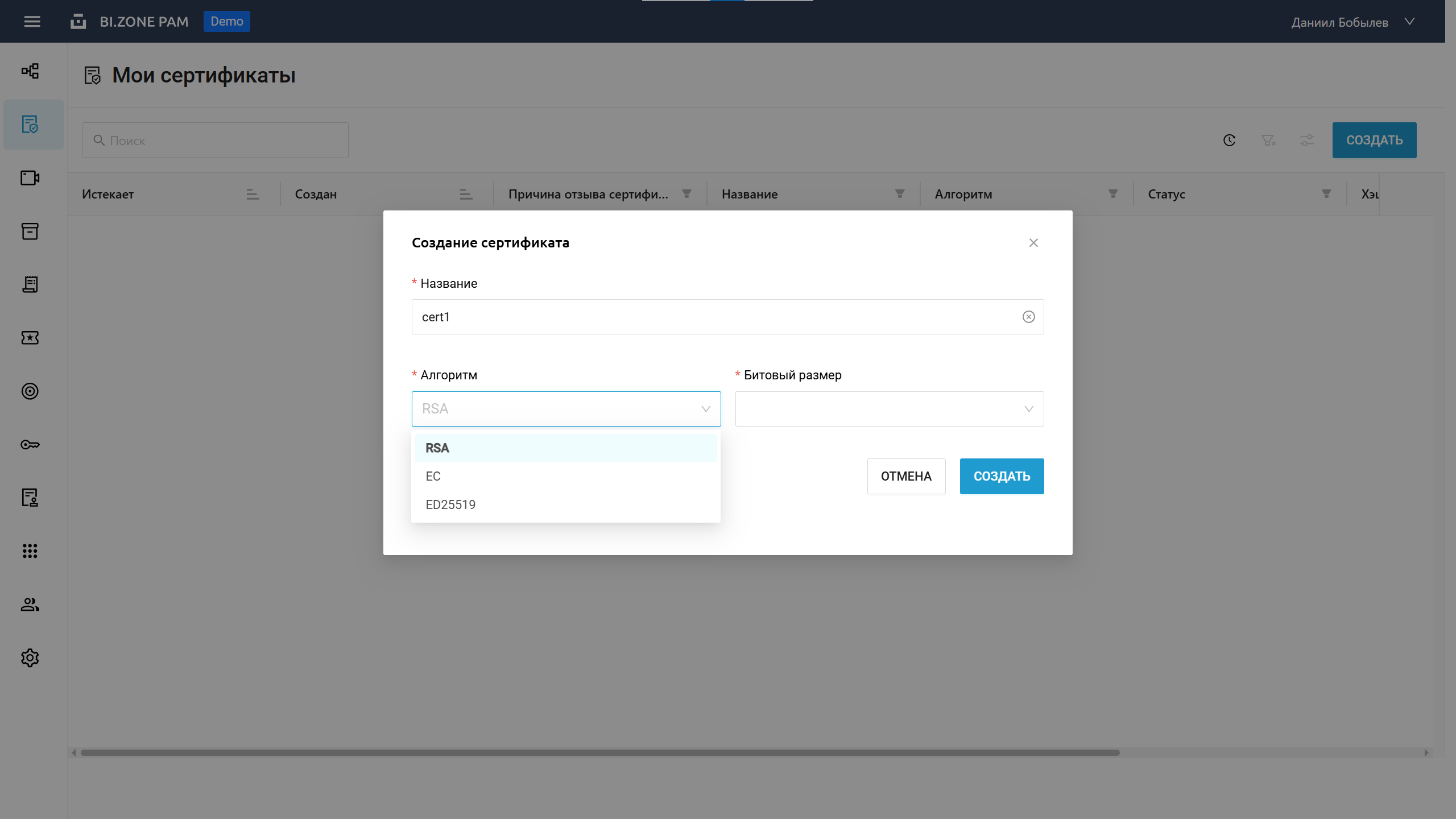Open the settings gear in the sidebar

click(x=30, y=658)
